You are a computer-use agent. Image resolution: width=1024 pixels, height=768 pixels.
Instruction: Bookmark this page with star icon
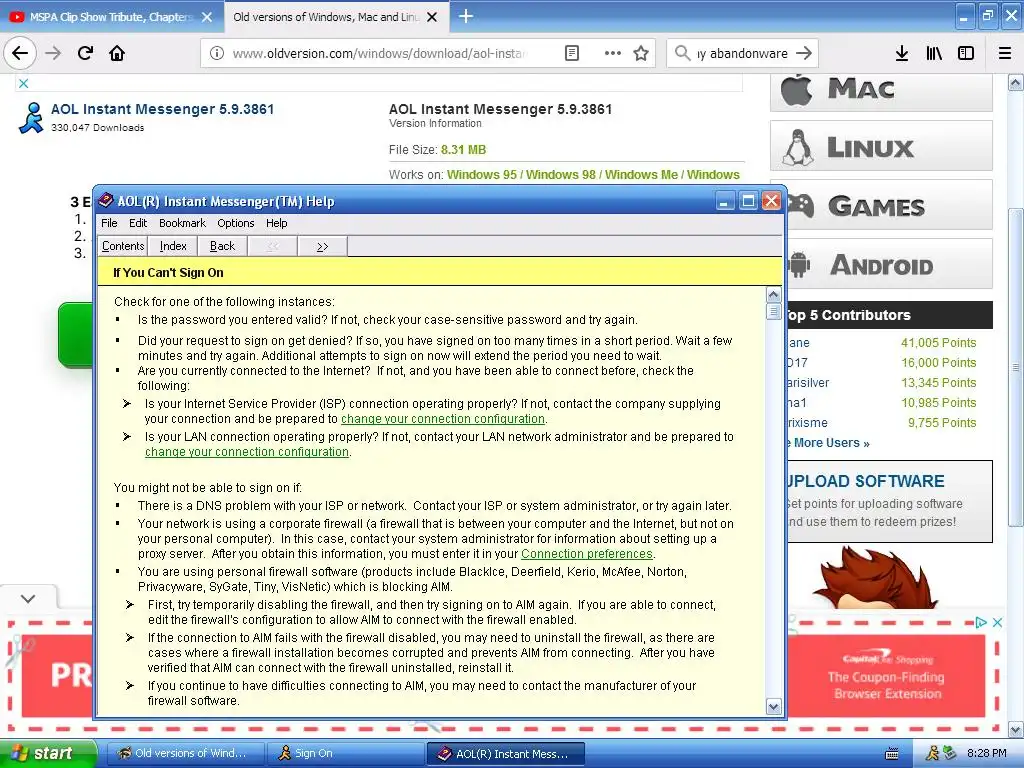[641, 53]
